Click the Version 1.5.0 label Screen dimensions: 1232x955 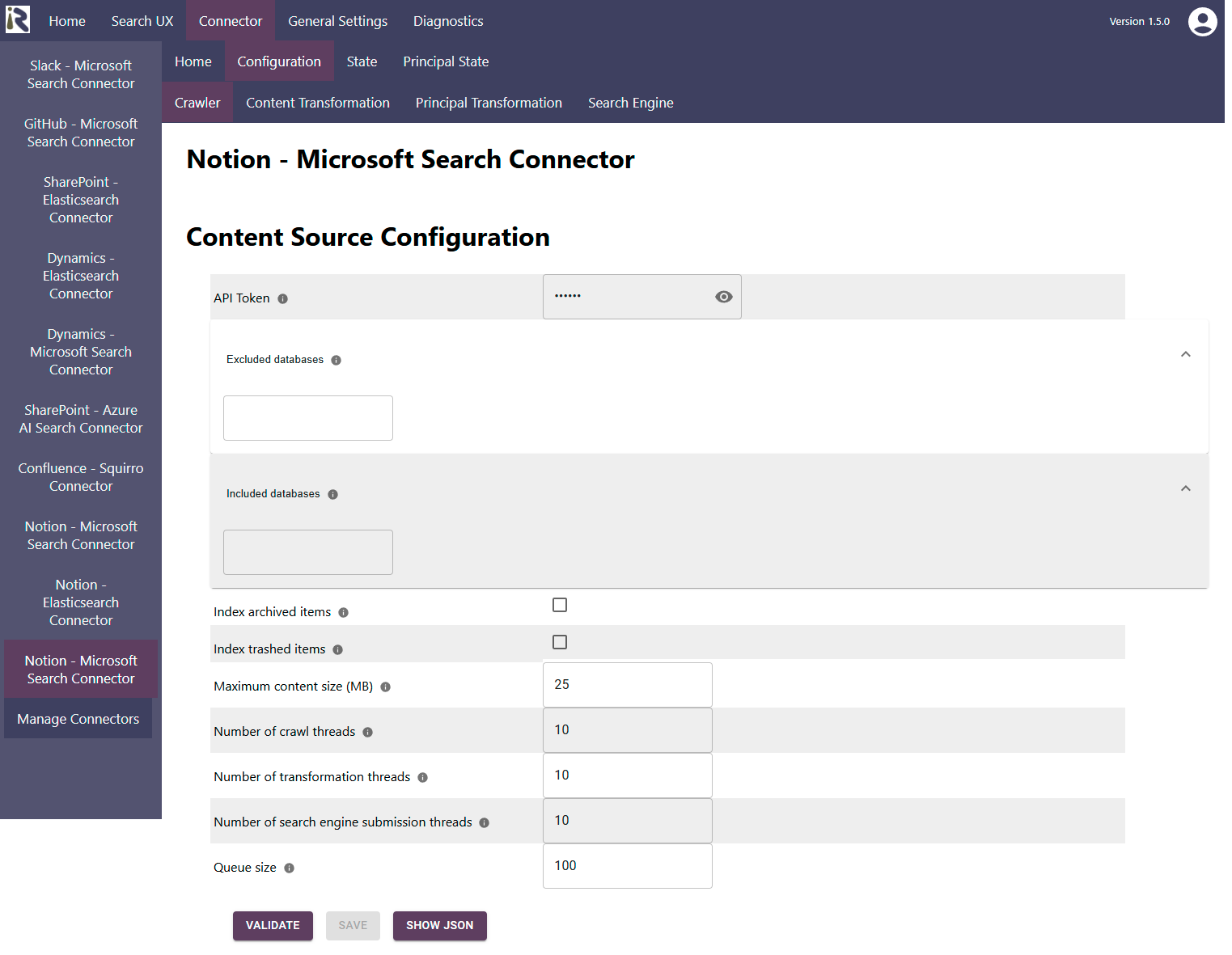click(1139, 22)
